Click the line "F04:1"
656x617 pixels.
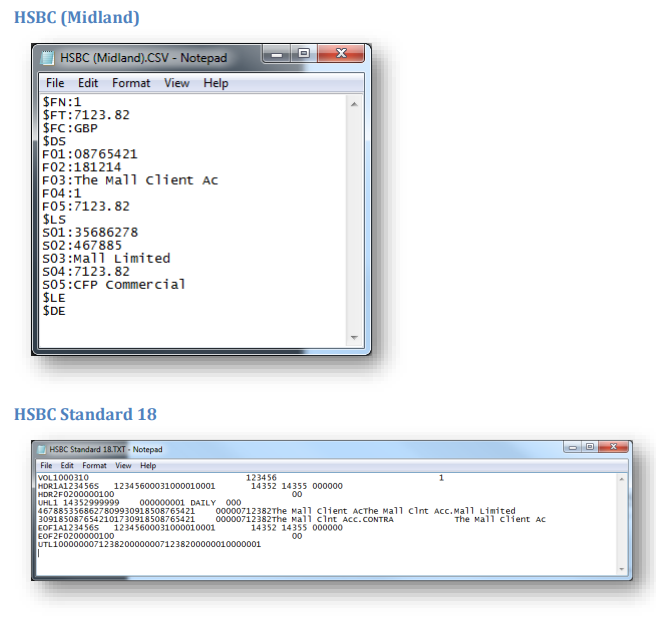click(x=62, y=193)
